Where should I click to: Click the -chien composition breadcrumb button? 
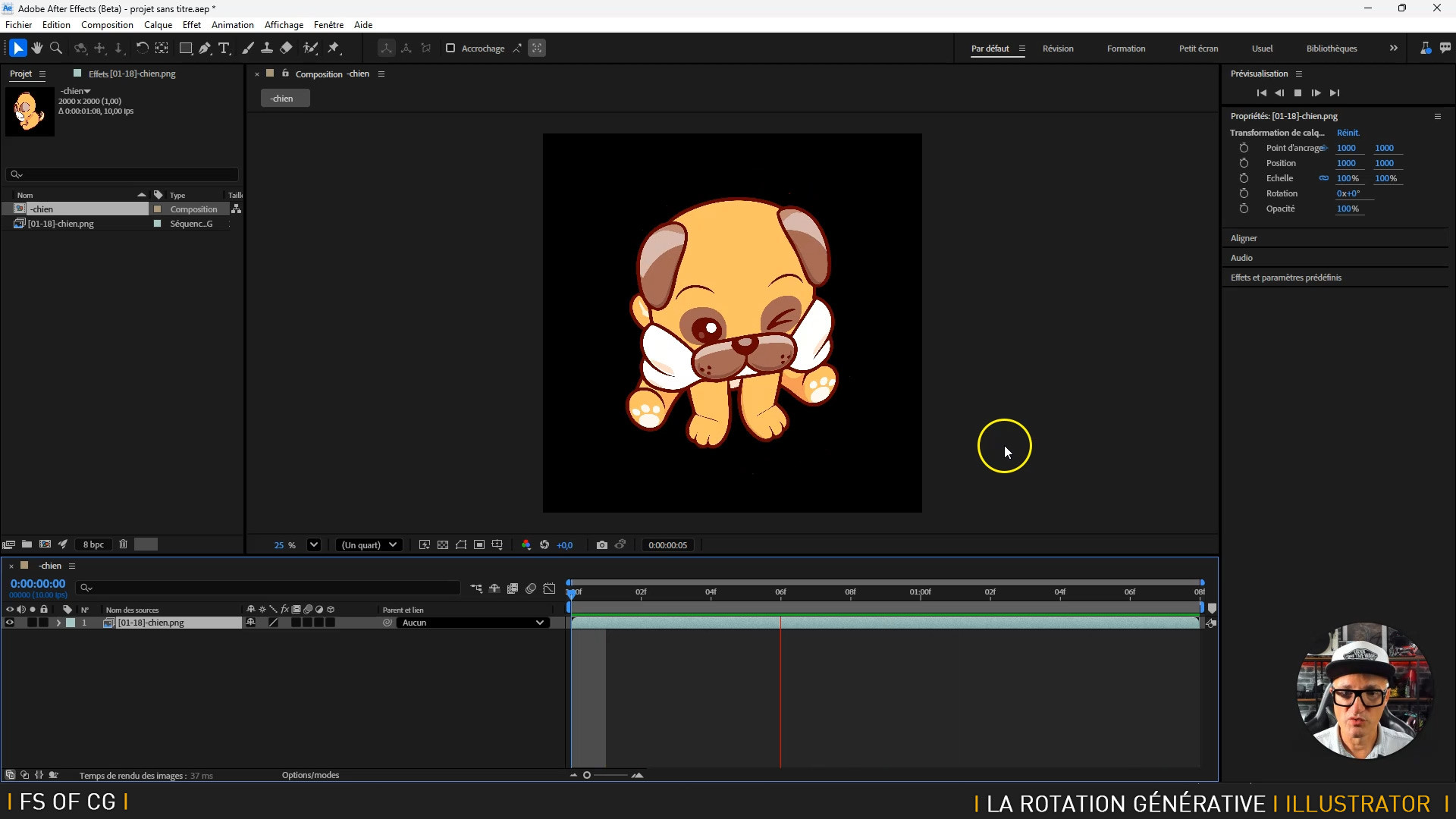[x=285, y=98]
